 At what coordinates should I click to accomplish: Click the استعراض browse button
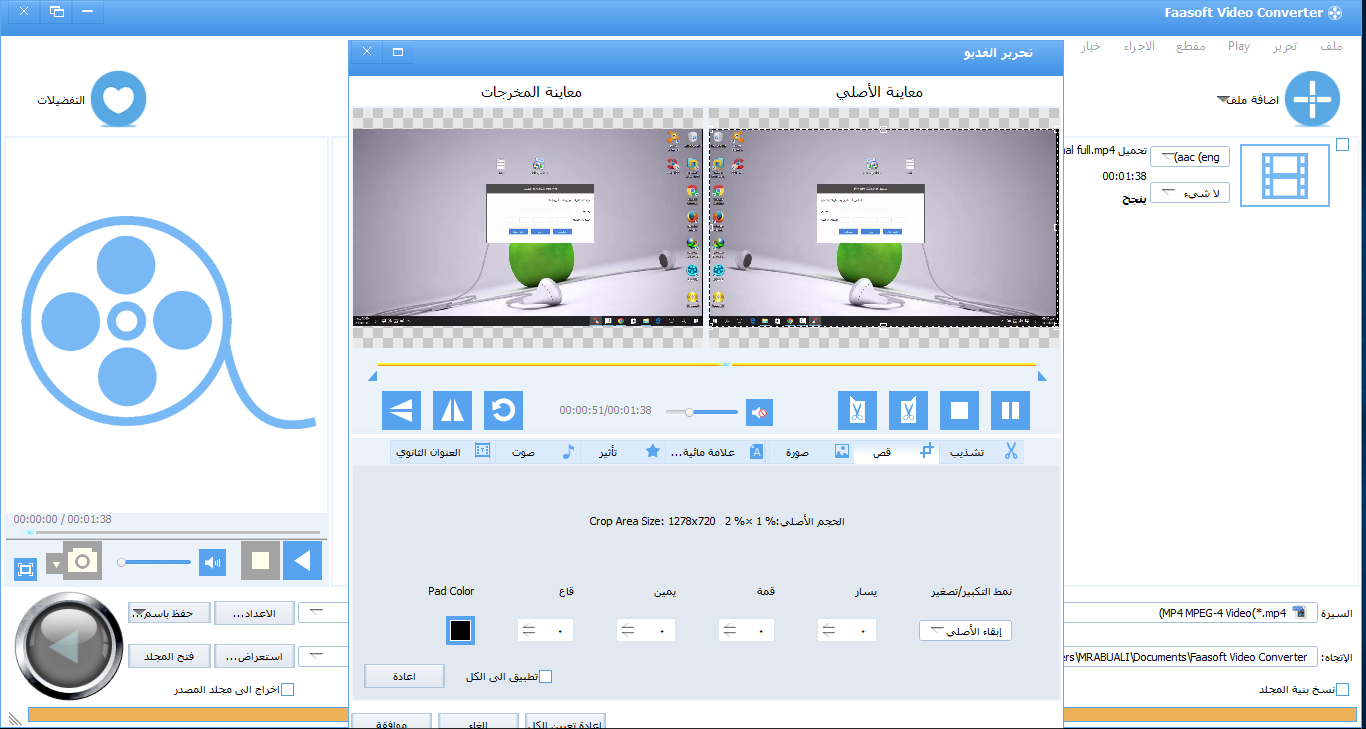pyautogui.click(x=254, y=656)
